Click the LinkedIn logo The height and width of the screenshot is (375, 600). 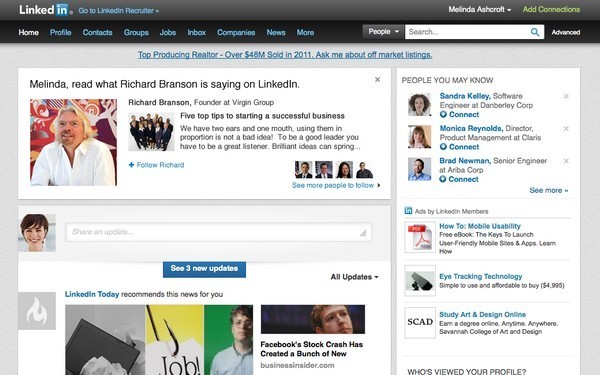point(46,10)
